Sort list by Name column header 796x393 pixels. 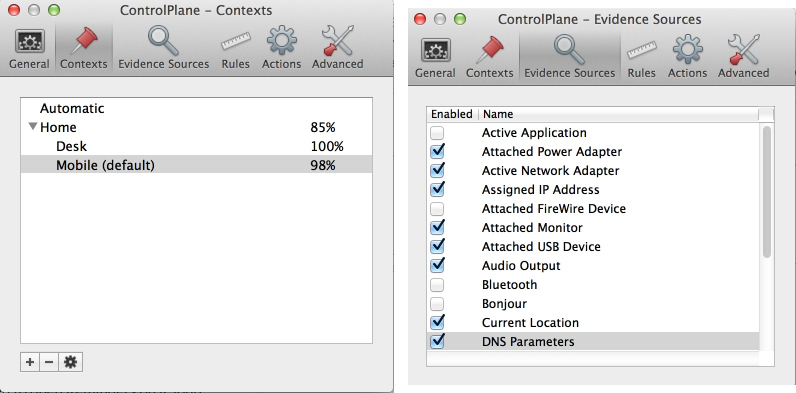618,114
